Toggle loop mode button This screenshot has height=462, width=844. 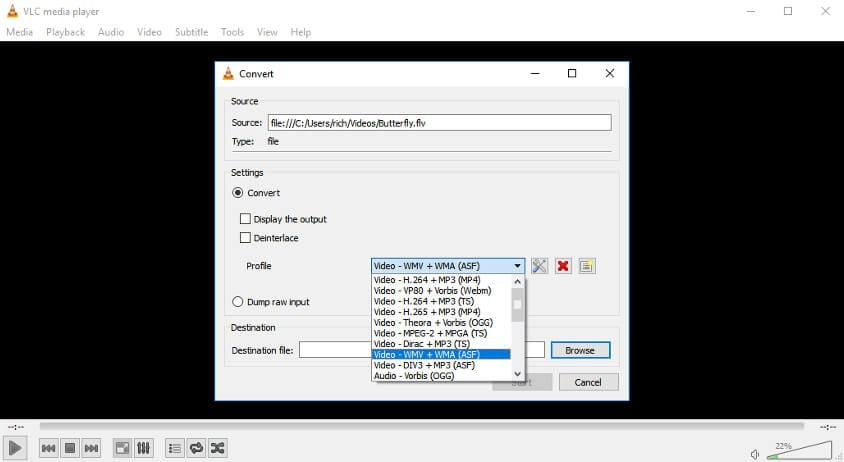point(196,448)
